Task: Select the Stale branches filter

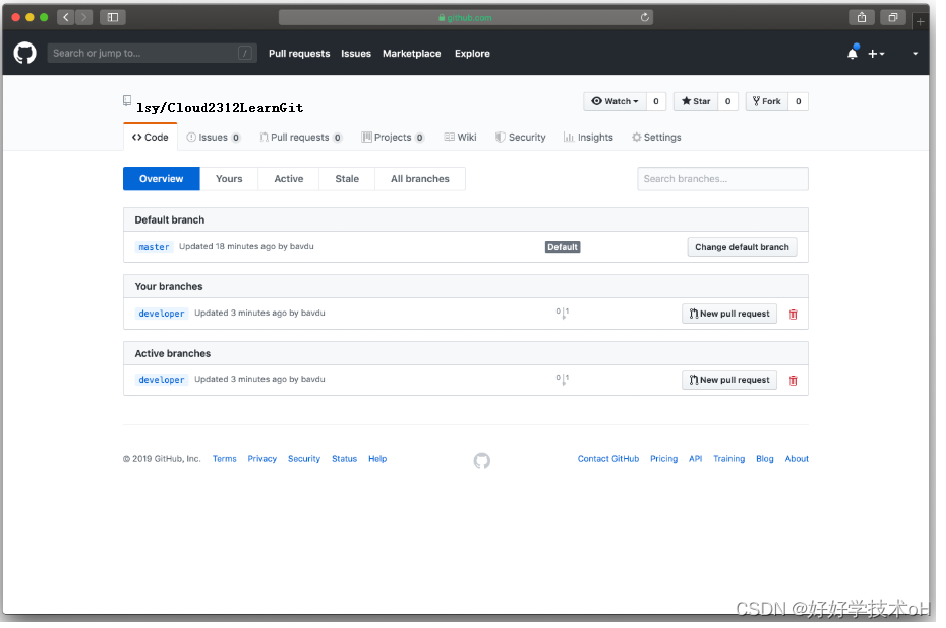Action: 347,179
